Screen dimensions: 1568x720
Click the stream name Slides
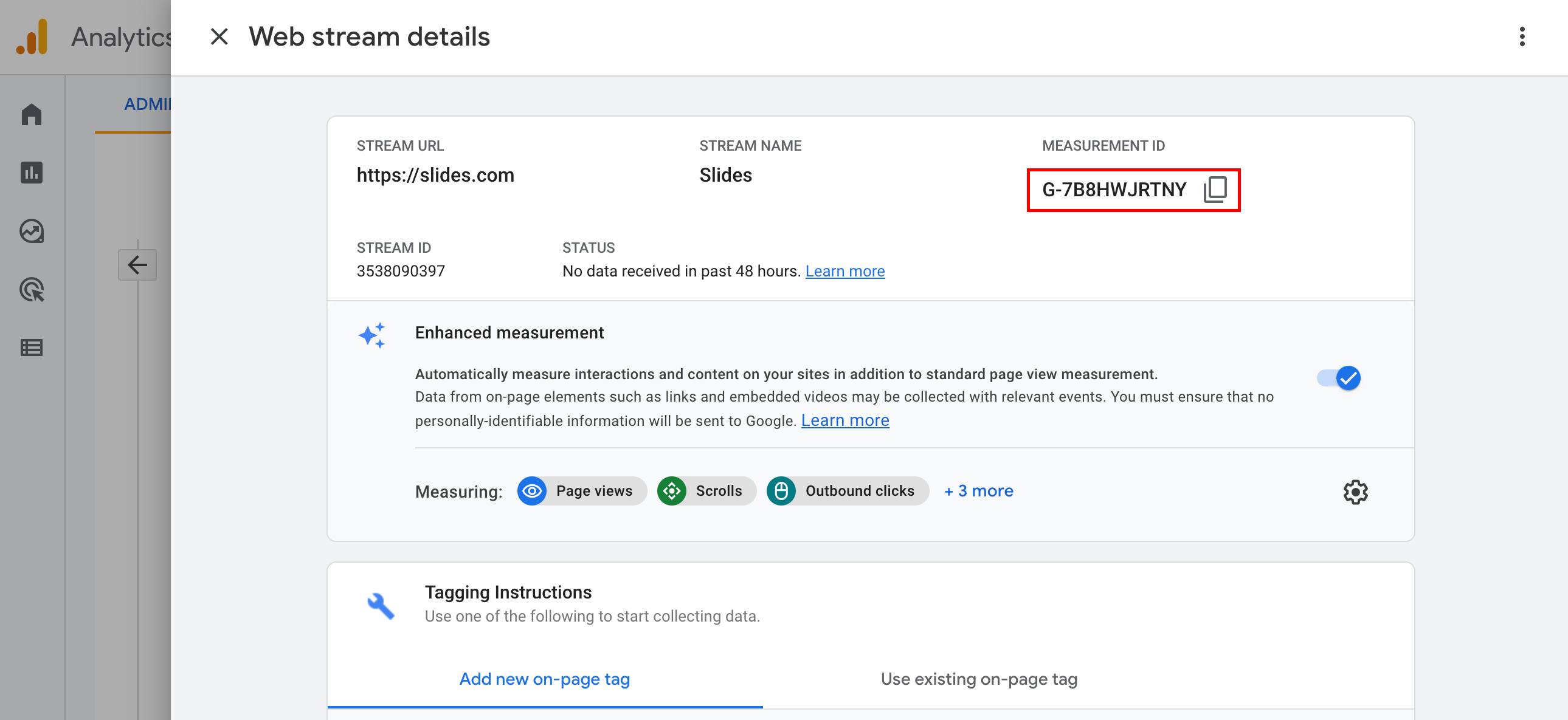(x=725, y=175)
